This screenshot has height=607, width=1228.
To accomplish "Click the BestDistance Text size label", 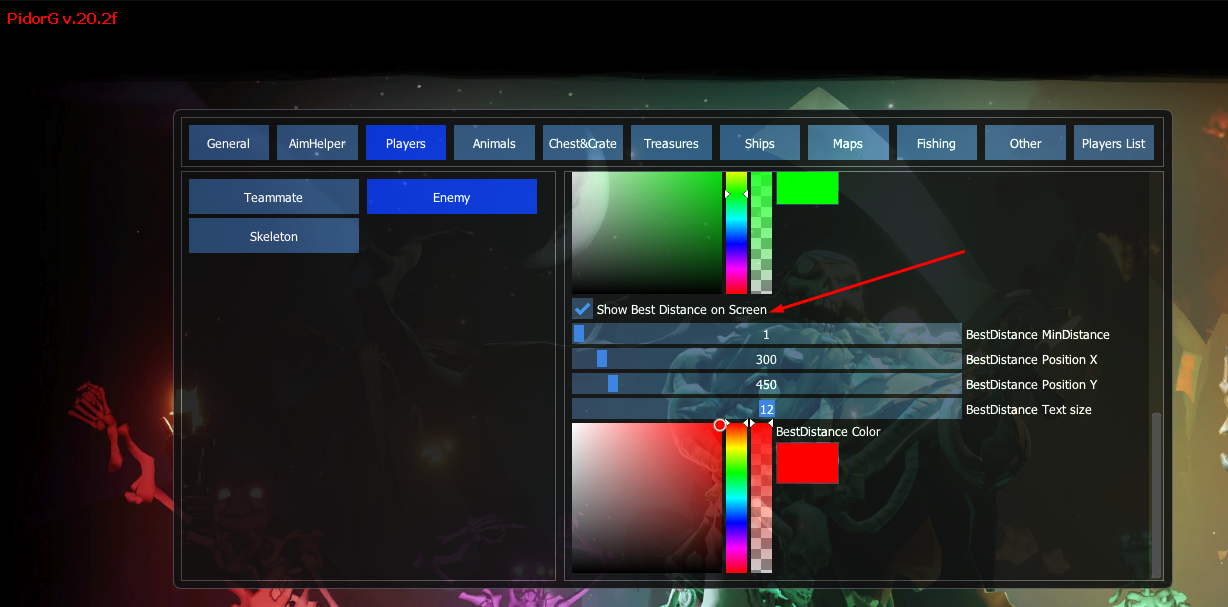I will [x=1028, y=410].
